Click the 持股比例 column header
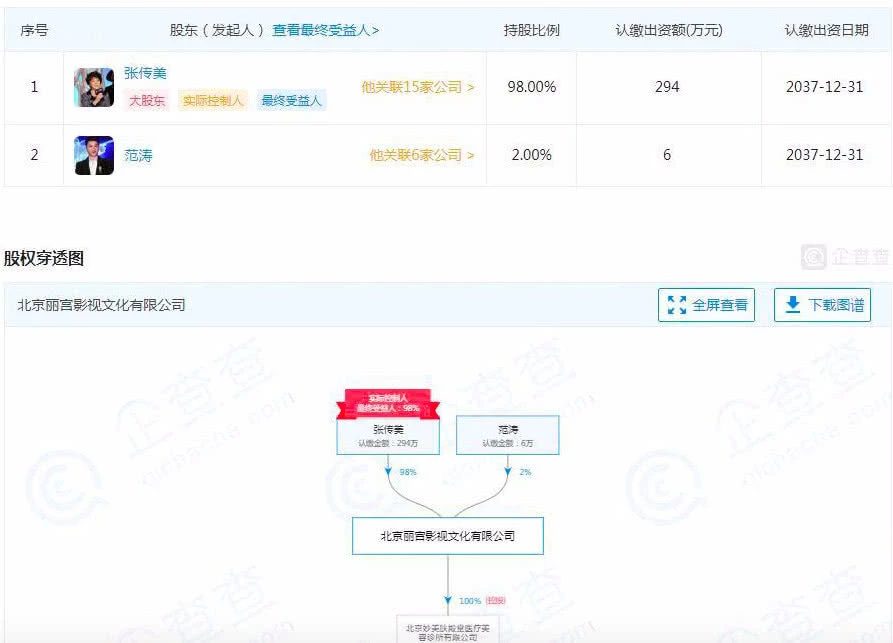 pos(531,30)
